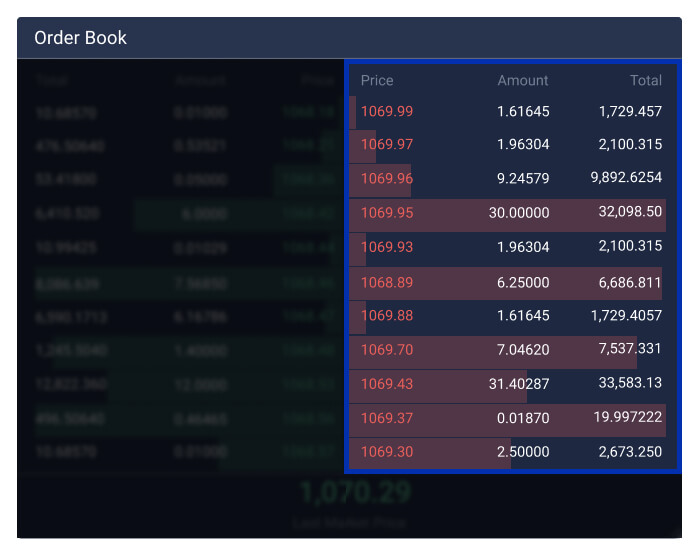Select the 1069.95 ask price

point(387,212)
